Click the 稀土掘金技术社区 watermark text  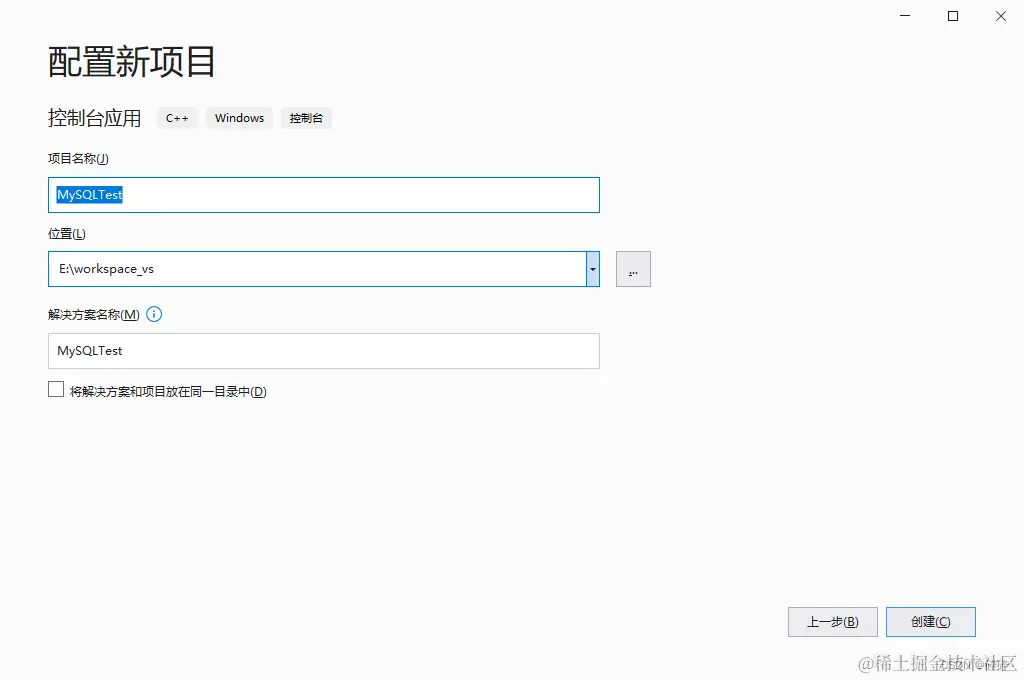[935, 662]
